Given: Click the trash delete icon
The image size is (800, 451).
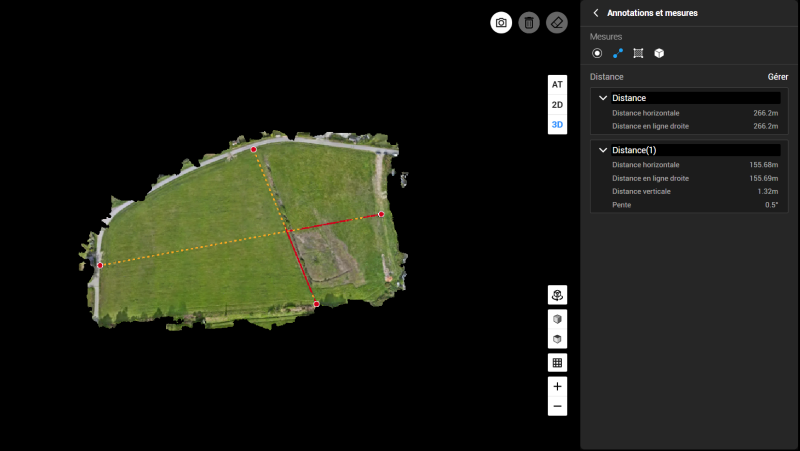Looking at the screenshot, I should pyautogui.click(x=529, y=22).
